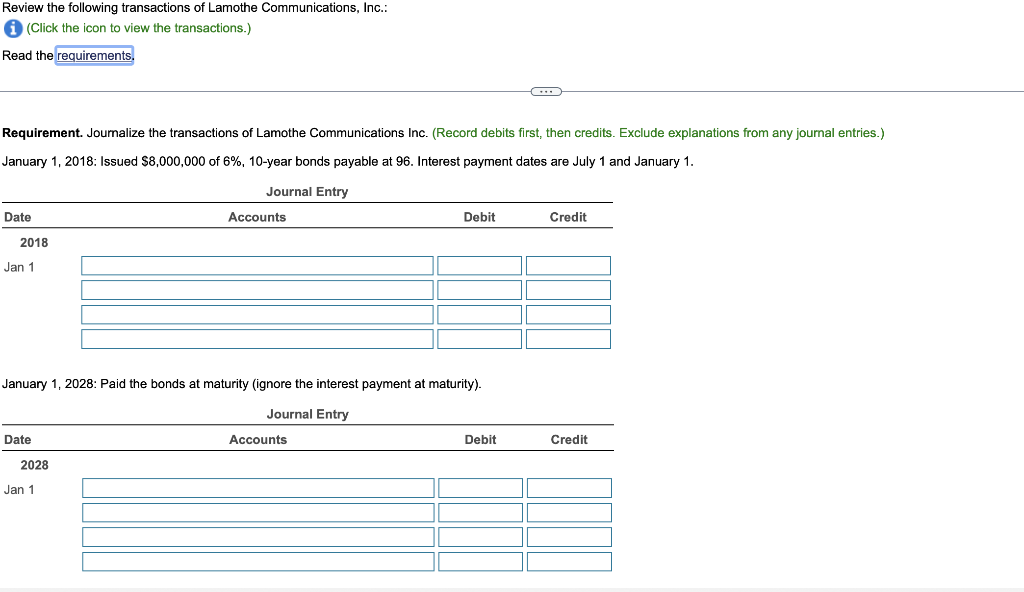Viewport: 1024px width, 592px height.
Task: Click the '2028' year label
Action: click(34, 465)
